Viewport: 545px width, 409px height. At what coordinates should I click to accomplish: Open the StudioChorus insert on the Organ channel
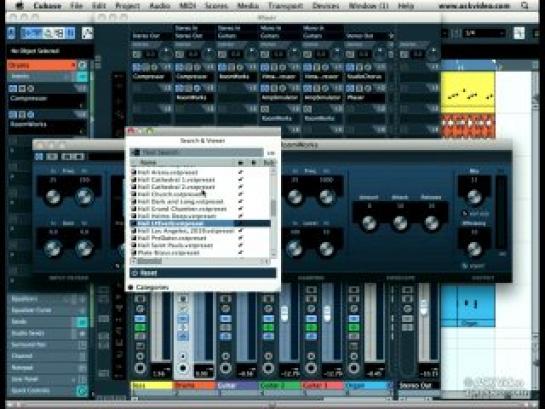(x=364, y=77)
